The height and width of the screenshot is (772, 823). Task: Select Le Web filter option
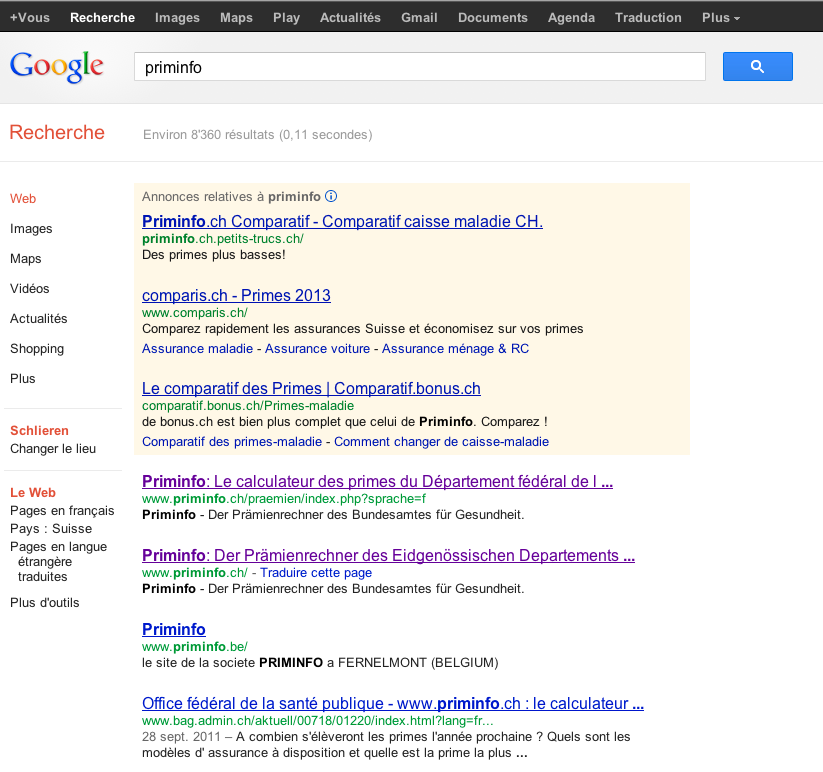[x=33, y=492]
